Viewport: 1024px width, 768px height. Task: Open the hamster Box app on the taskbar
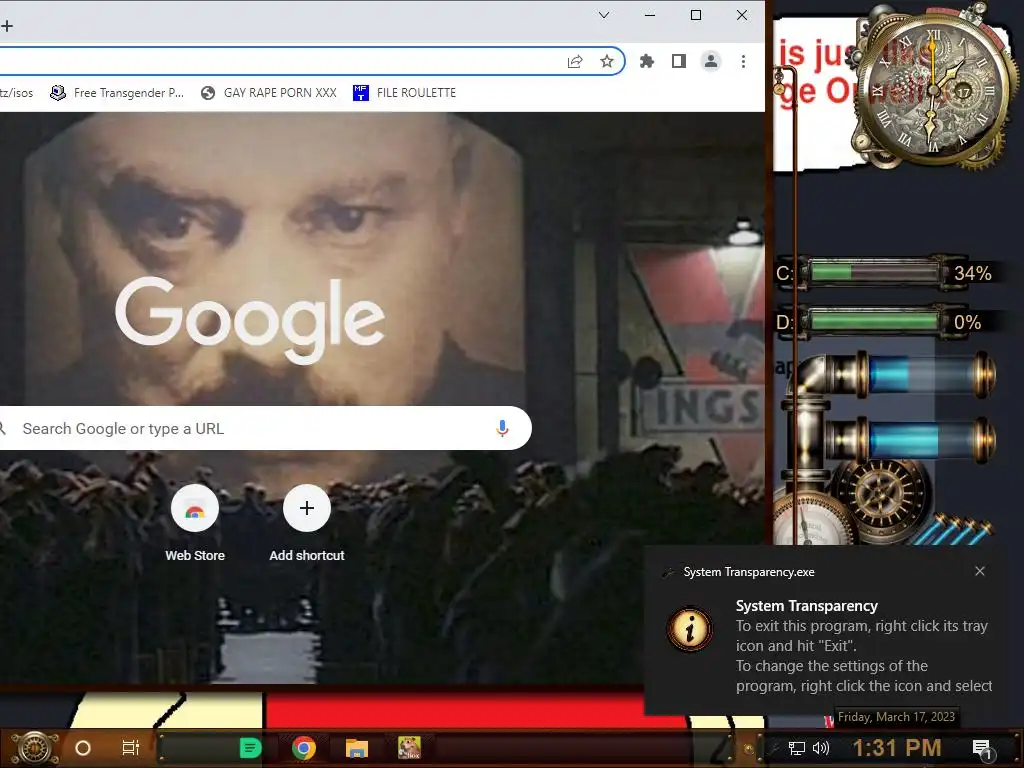[409, 748]
